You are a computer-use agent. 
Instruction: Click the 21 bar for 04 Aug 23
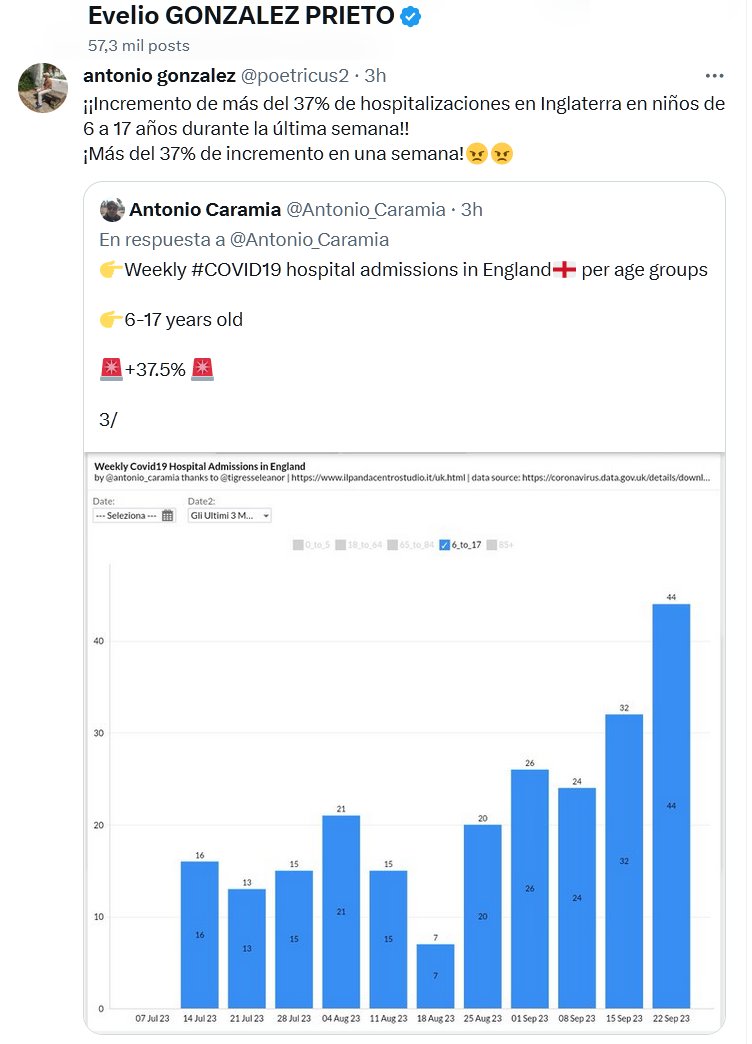click(x=341, y=911)
